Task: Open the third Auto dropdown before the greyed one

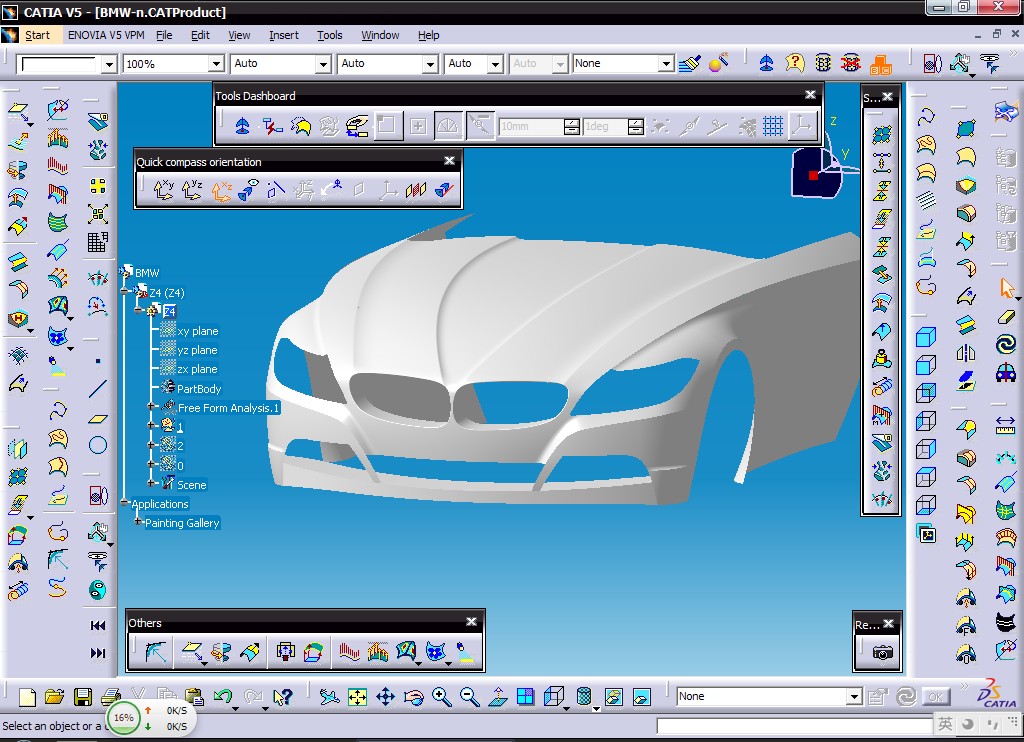Action: 495,64
